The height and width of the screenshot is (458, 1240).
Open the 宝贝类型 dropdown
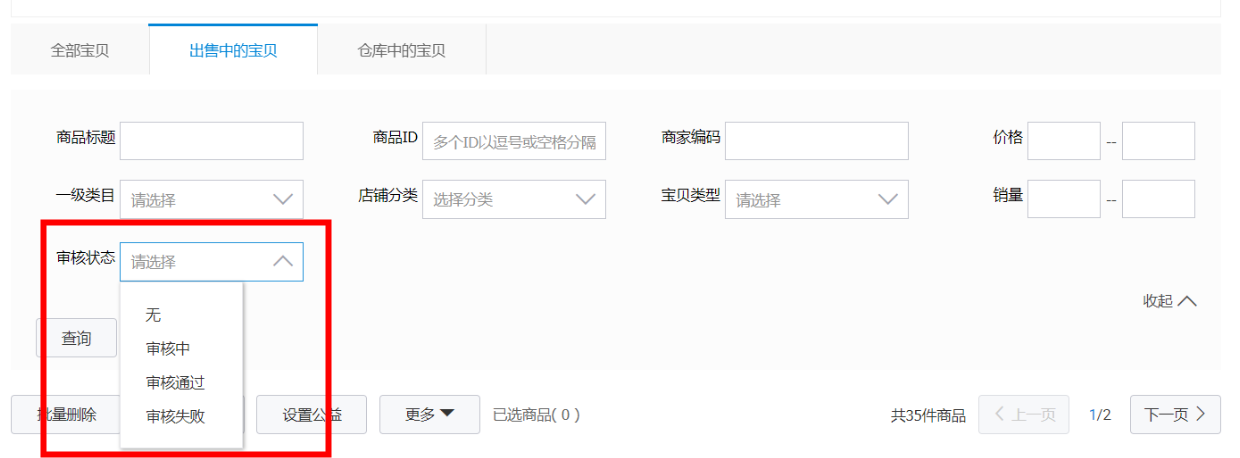817,199
